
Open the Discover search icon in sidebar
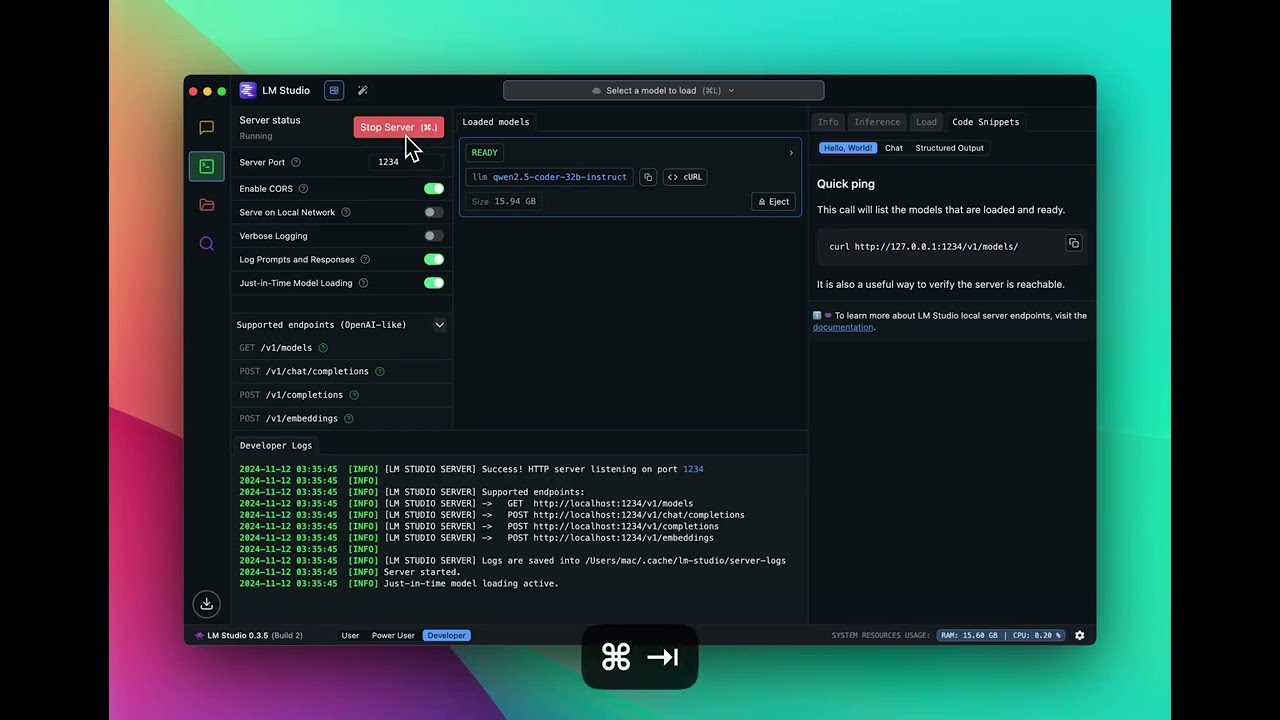(207, 244)
